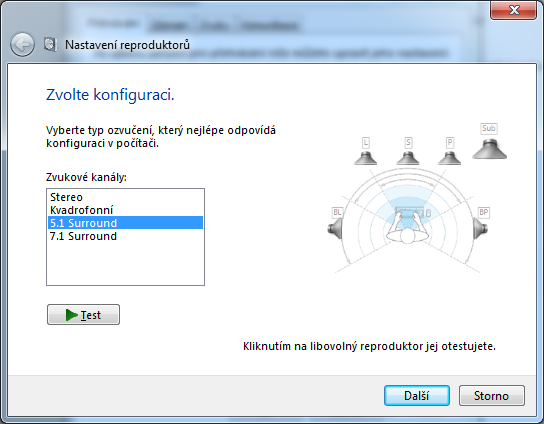
Task: Click the 'BP' speaker label
Action: (x=484, y=212)
